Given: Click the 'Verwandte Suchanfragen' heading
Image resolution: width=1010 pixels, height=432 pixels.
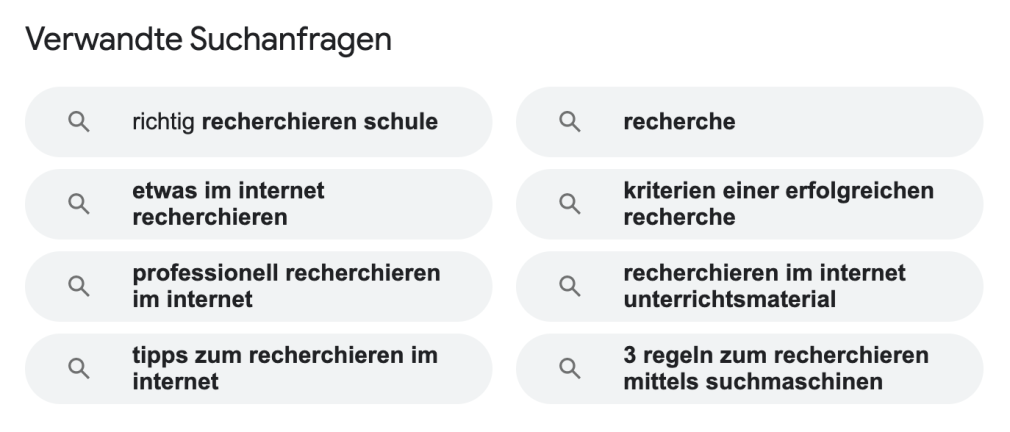Looking at the screenshot, I should point(208,39).
